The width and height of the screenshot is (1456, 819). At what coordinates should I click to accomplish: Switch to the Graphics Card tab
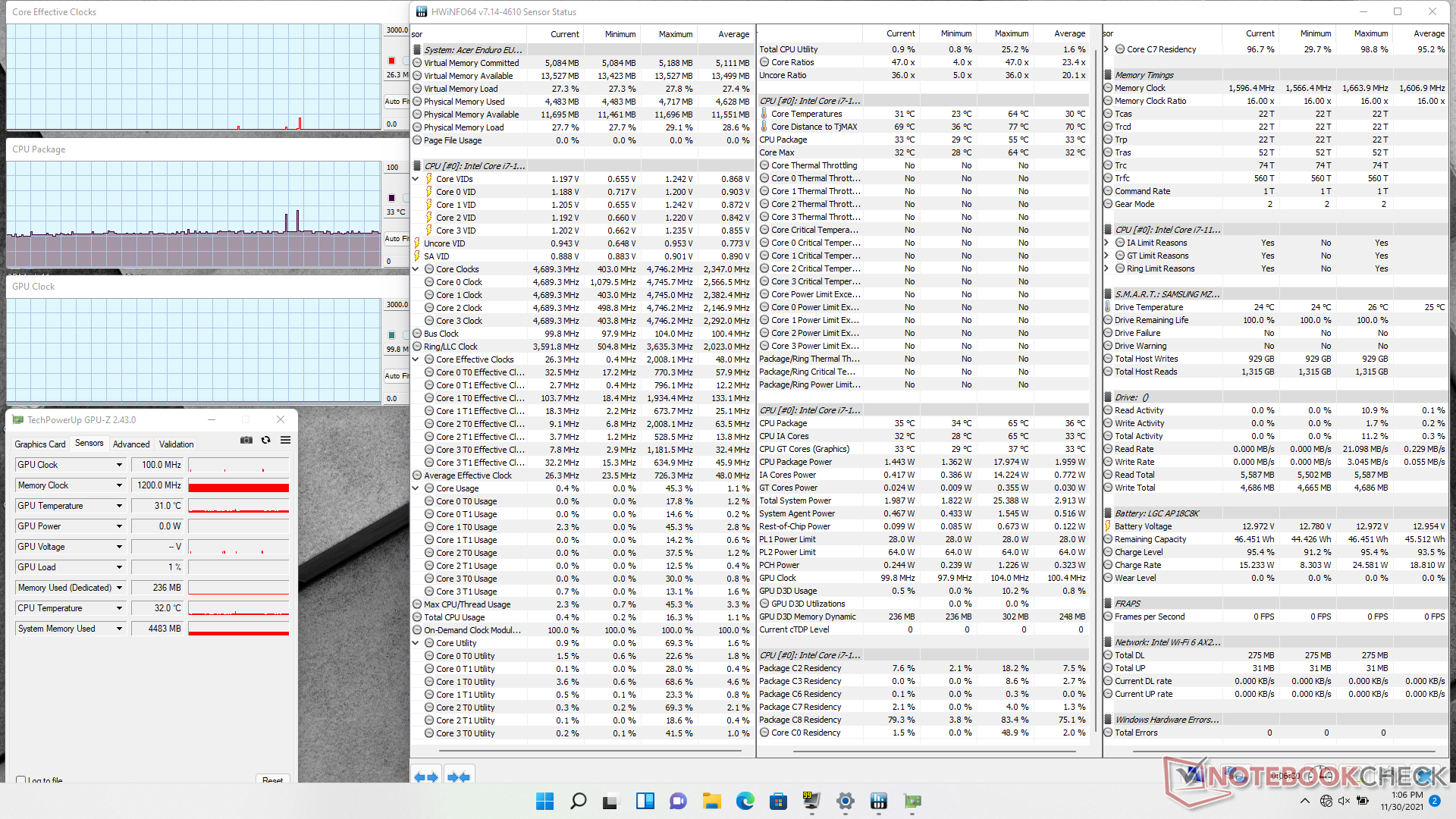[40, 444]
